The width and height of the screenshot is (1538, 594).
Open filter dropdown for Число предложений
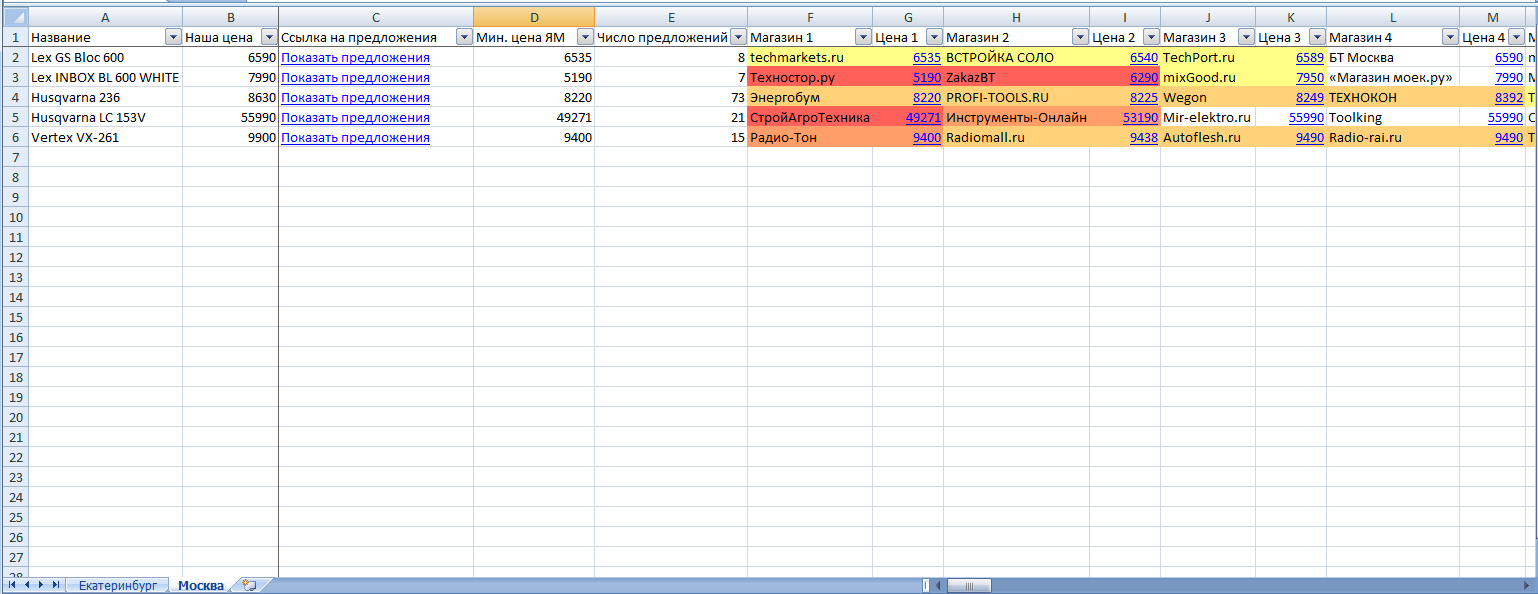click(737, 37)
